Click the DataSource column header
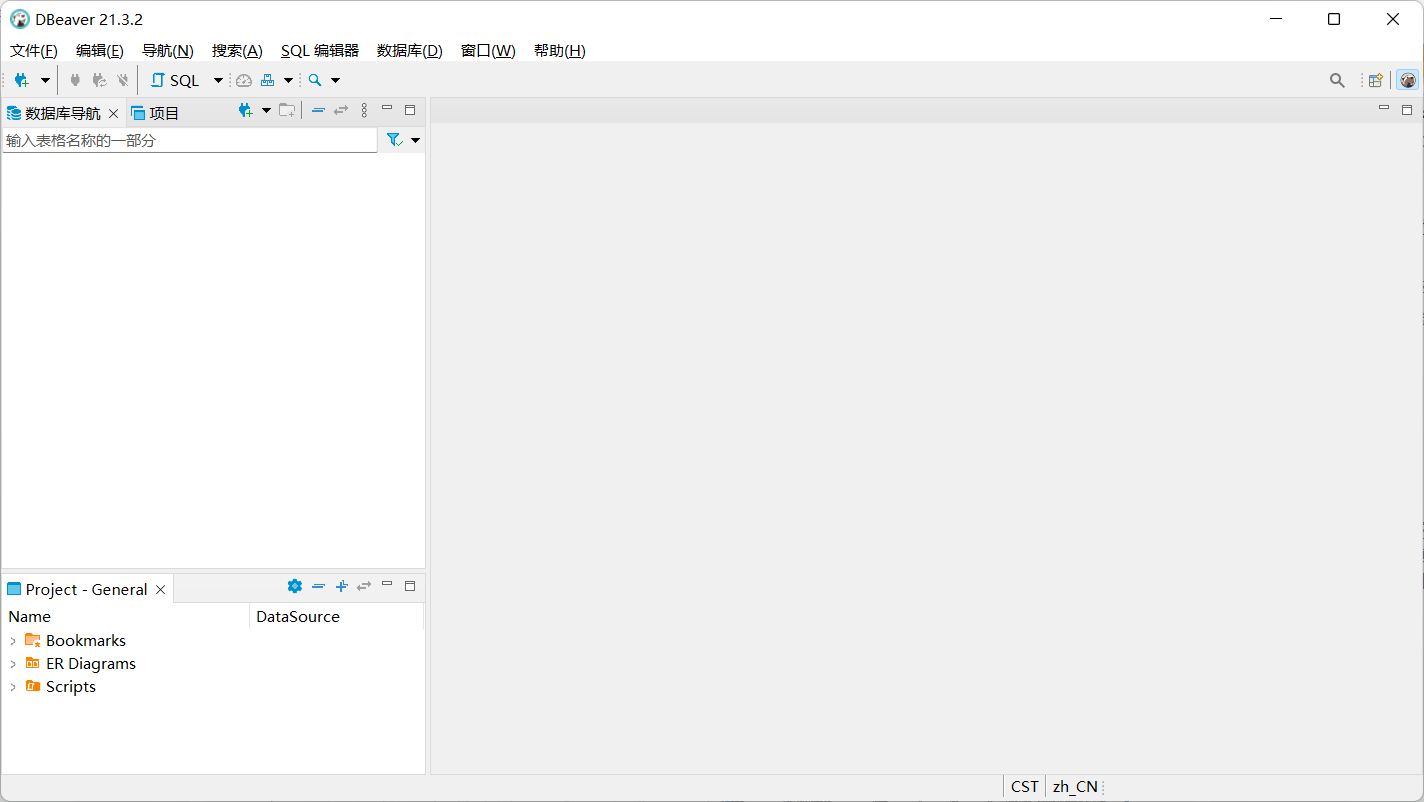 [336, 617]
